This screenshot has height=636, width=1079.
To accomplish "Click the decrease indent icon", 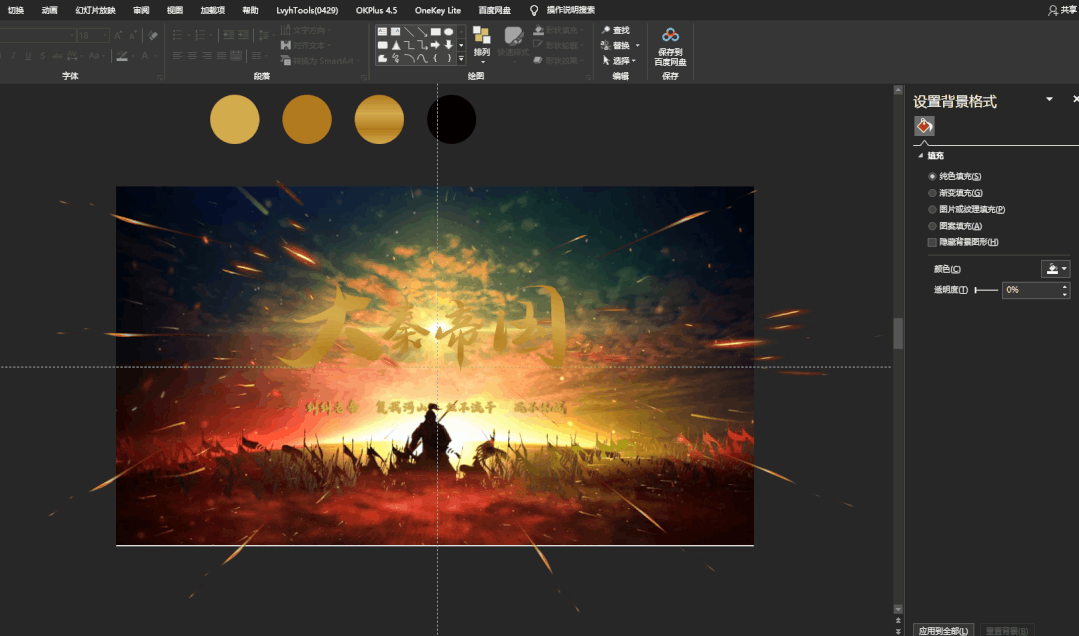I will coord(228,34).
